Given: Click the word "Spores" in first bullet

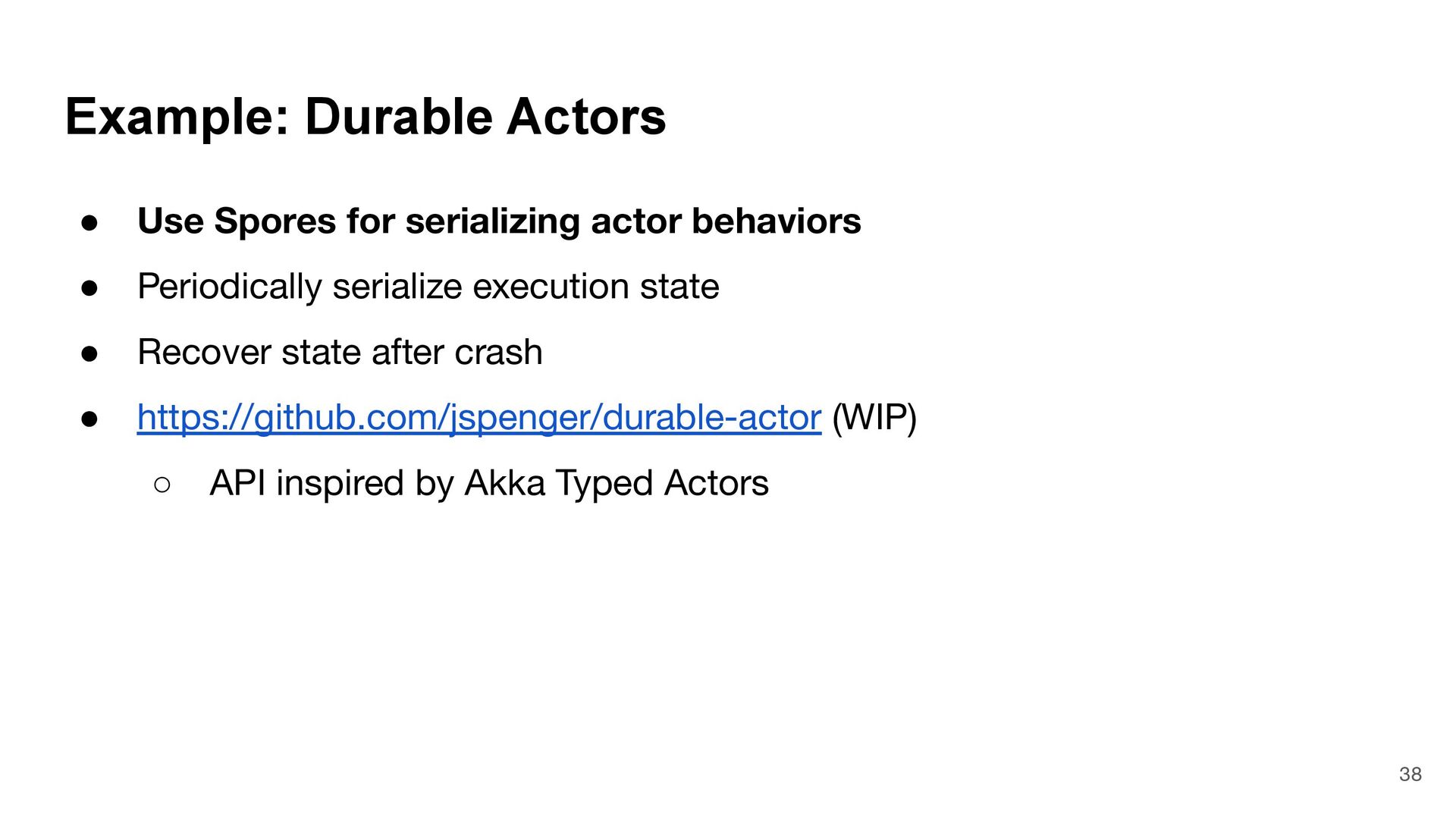Looking at the screenshot, I should click(275, 221).
